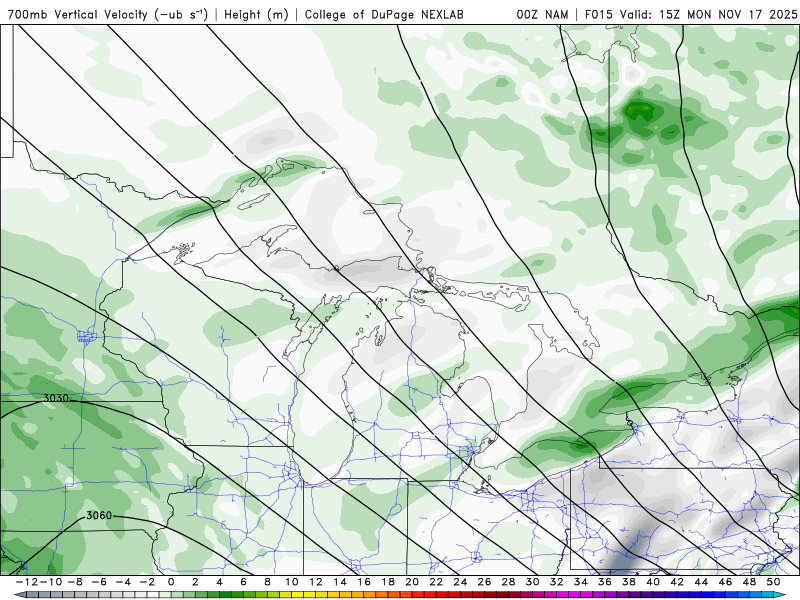Viewport: 800px width, 600px height.
Task: Click the 6 value on color scale
Action: (x=243, y=582)
